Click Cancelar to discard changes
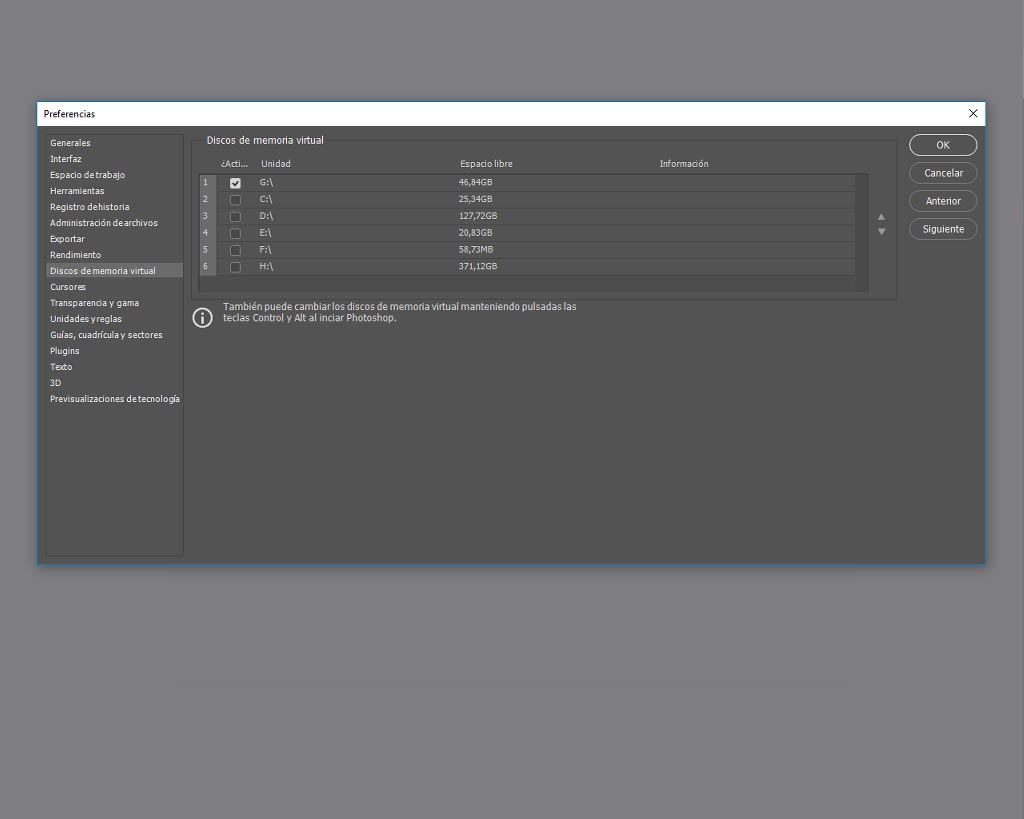Screen dimensions: 1024x819 click(x=943, y=173)
